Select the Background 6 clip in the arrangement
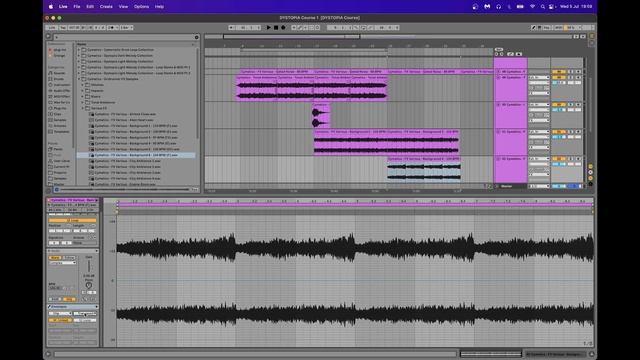The image size is (640, 360). pos(424,169)
